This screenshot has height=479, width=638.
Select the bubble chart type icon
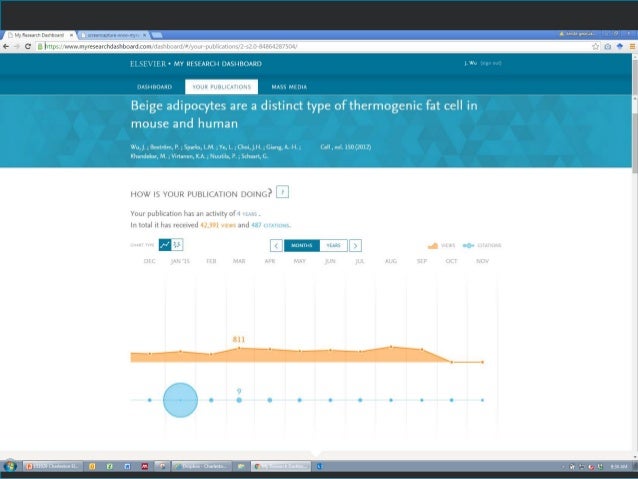177,245
